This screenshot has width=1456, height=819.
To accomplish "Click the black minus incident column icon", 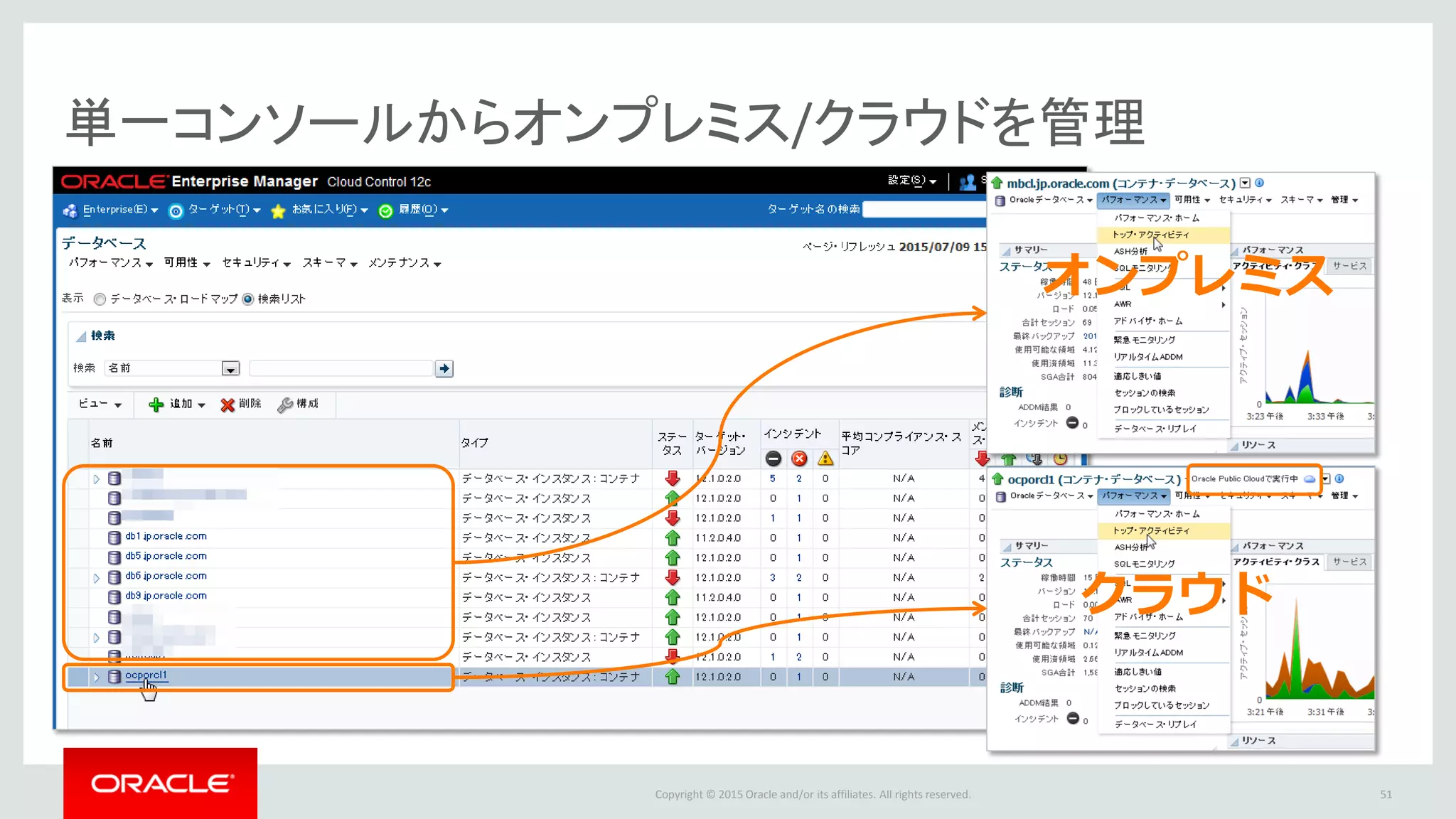I will [773, 459].
